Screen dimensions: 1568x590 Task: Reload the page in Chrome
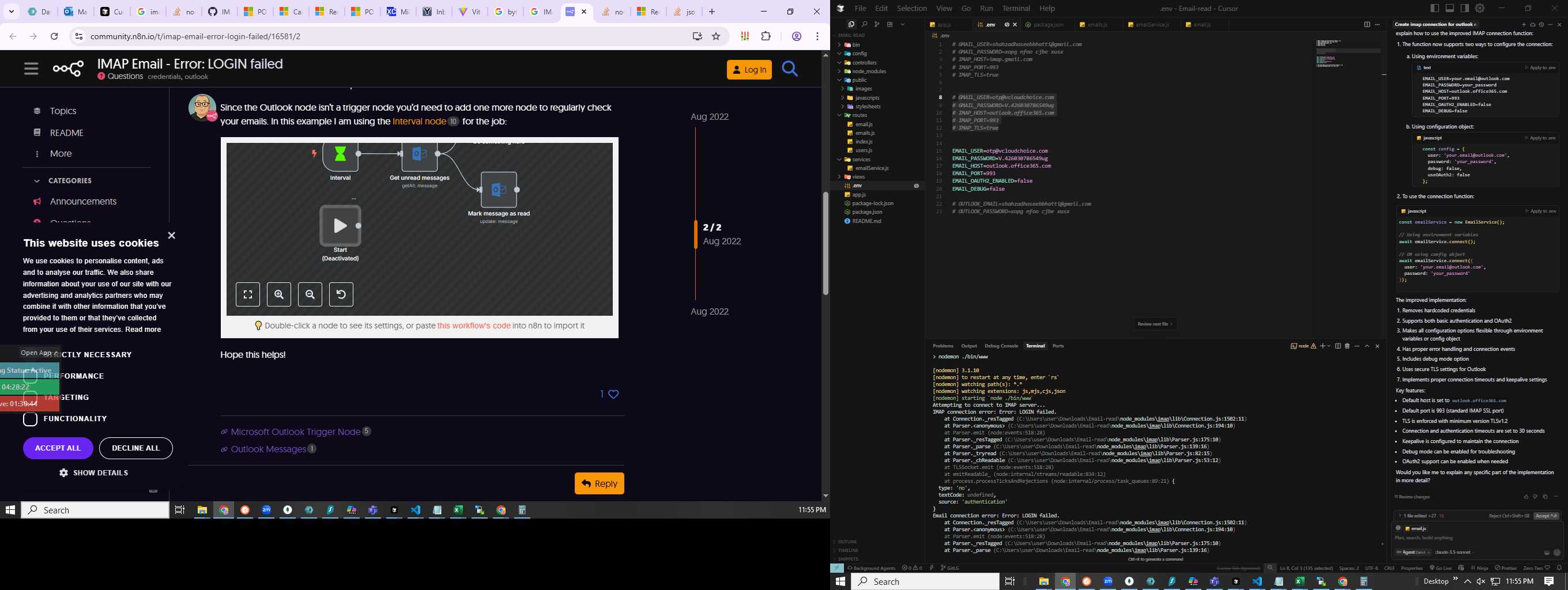pos(54,36)
